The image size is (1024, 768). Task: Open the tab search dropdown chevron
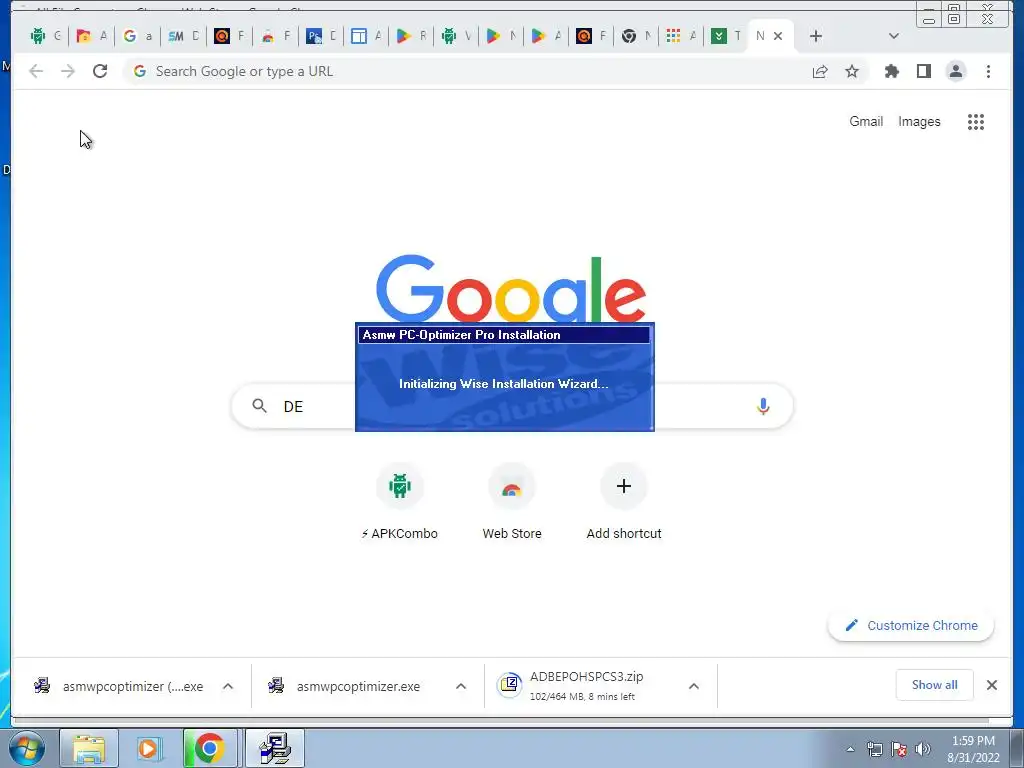[x=894, y=36]
